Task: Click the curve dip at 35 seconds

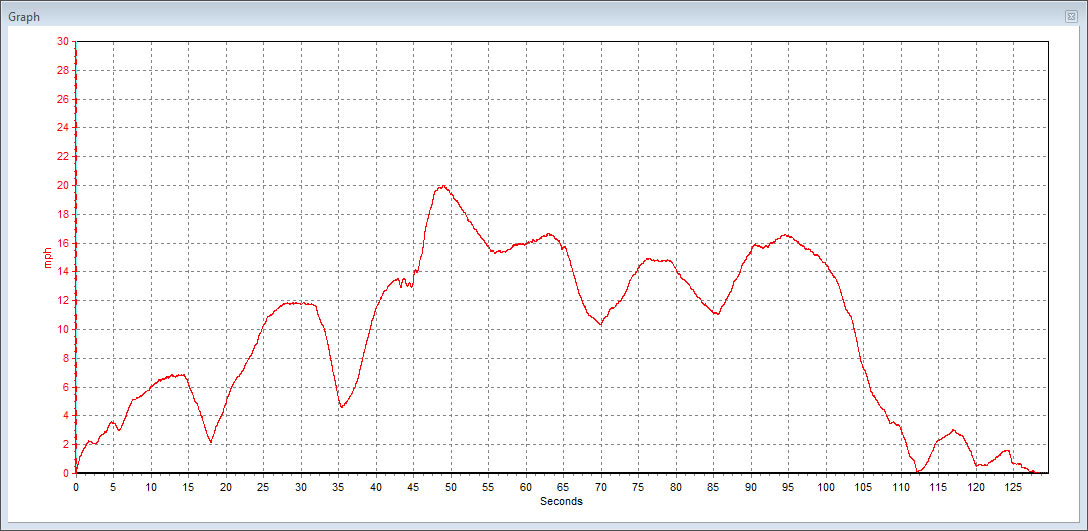Action: pos(341,407)
